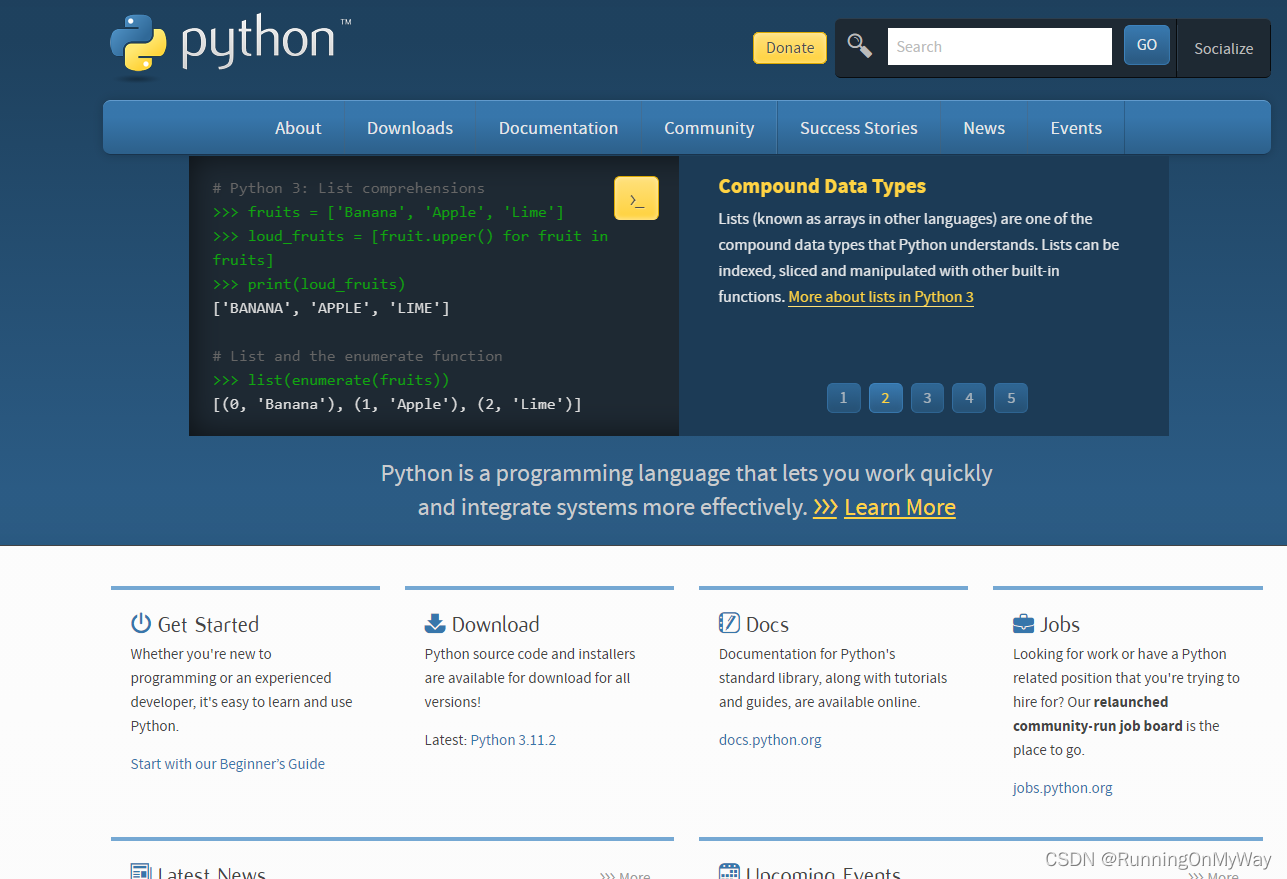Click the print(loud_fruits) code line
1287x879 pixels.
point(309,284)
